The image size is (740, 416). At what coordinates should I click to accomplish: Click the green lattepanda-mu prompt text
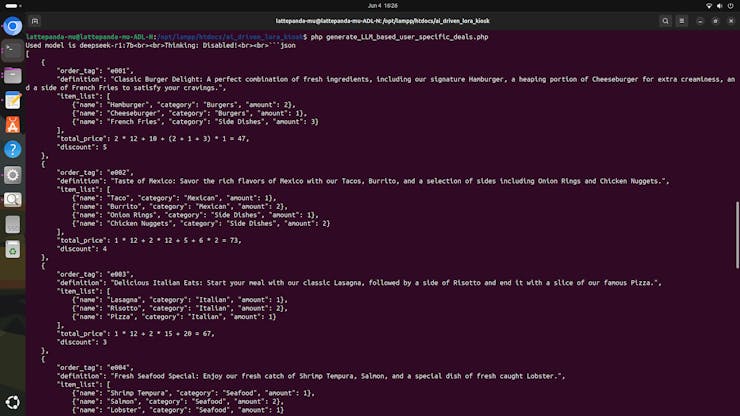pos(90,37)
